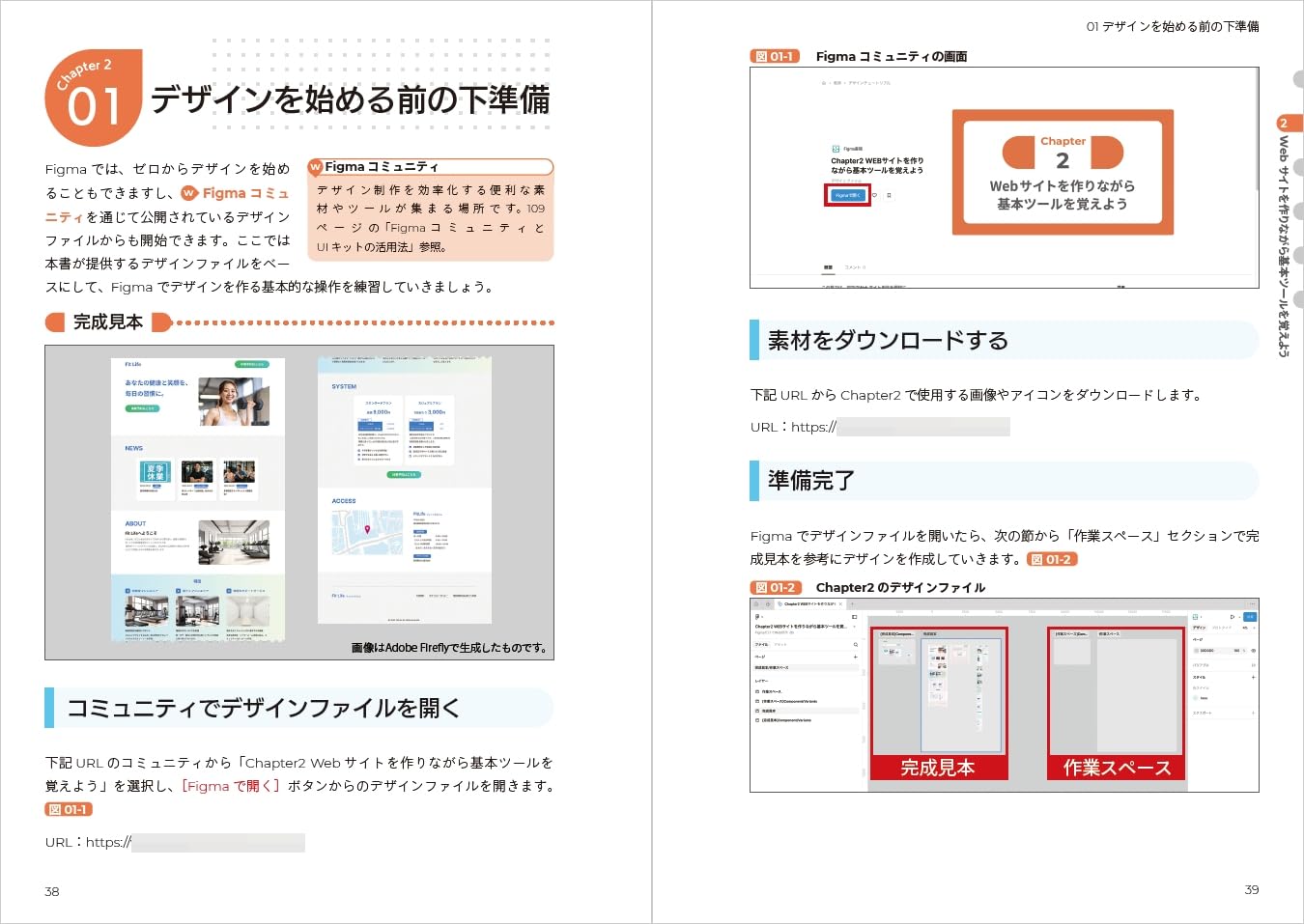Select the 概要 tab on the community page
The image size is (1304, 924).
point(828,267)
